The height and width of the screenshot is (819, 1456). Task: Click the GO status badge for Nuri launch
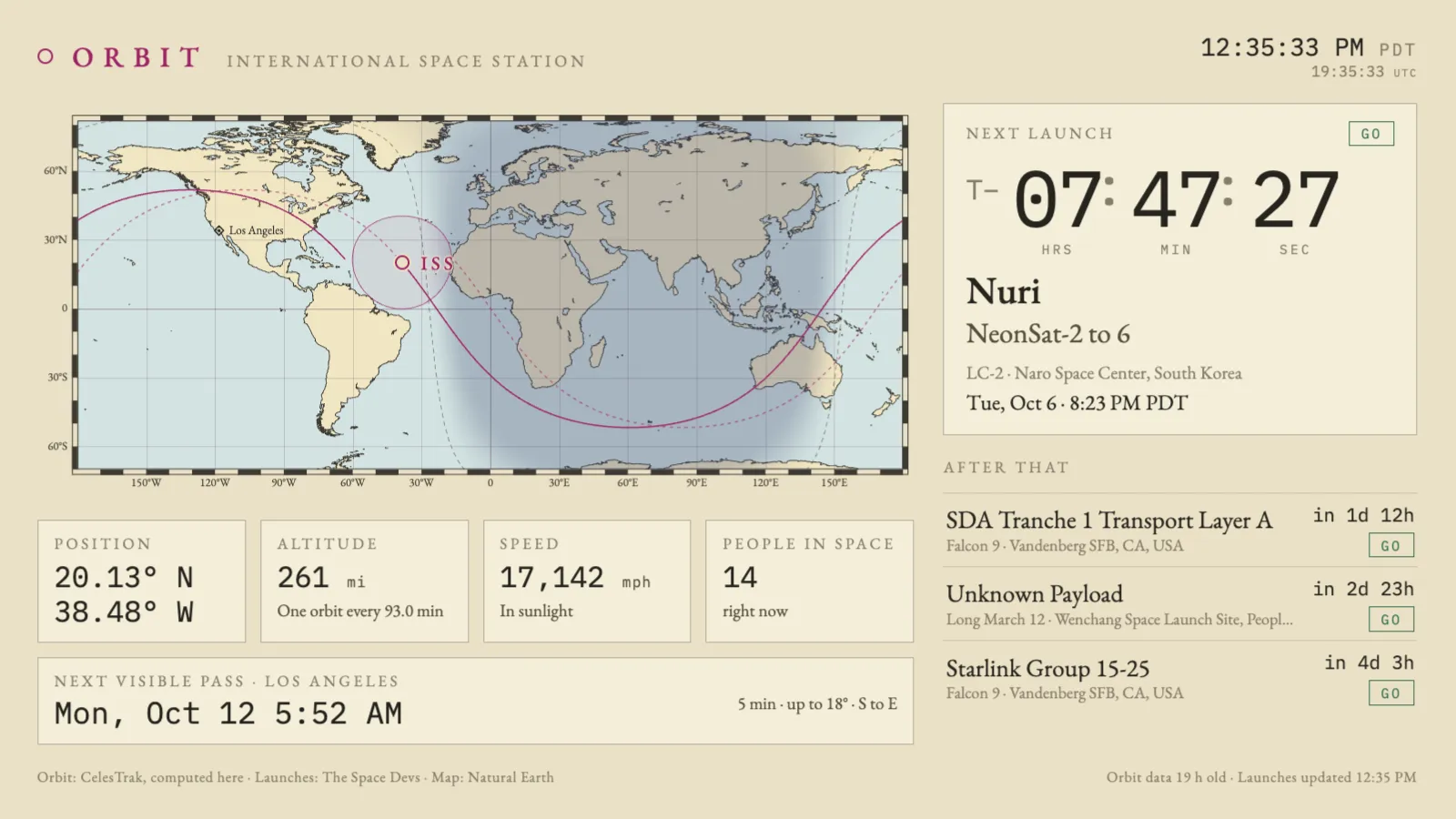point(1371,134)
